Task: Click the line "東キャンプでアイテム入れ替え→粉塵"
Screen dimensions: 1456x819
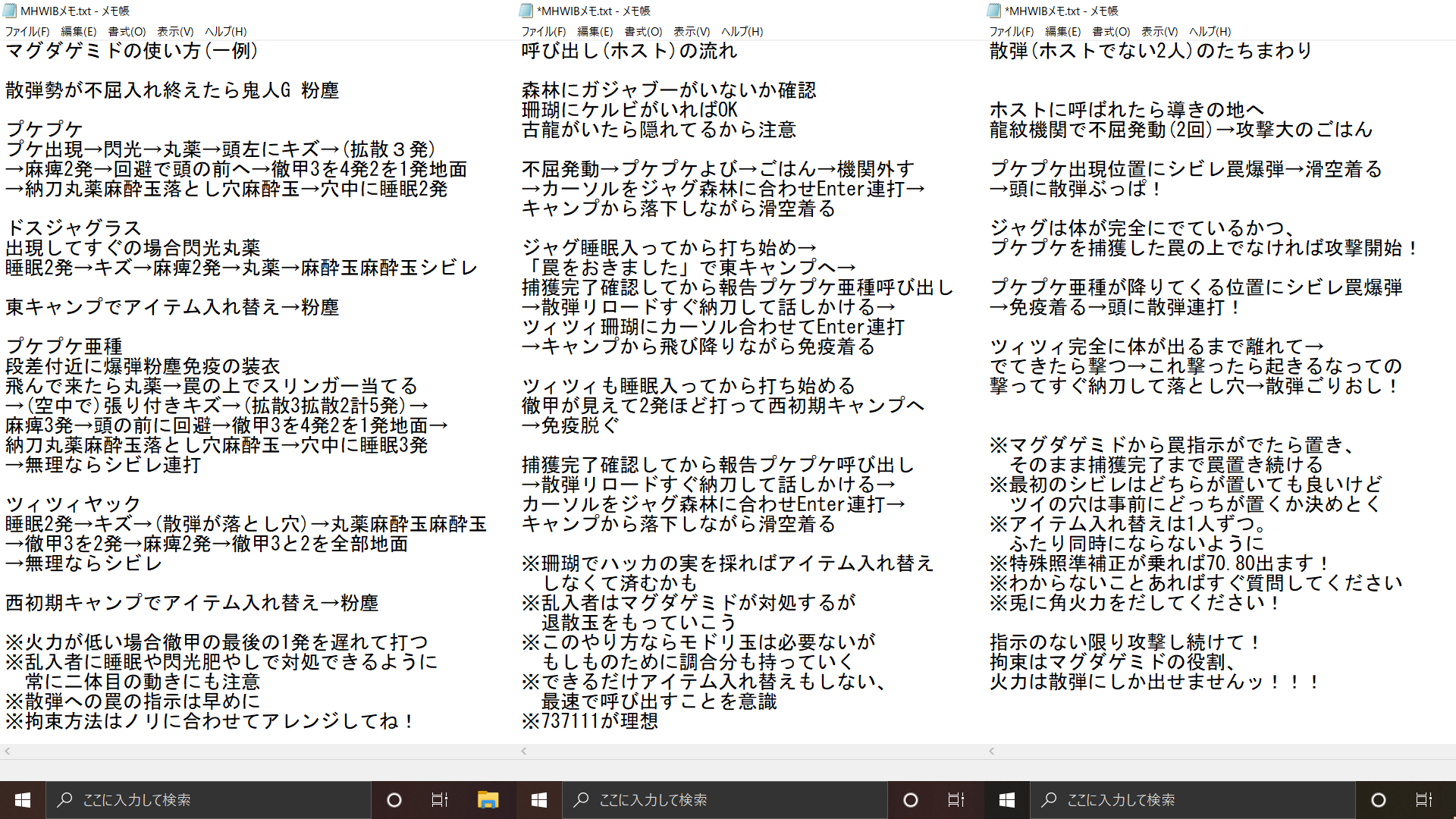Action: tap(172, 307)
